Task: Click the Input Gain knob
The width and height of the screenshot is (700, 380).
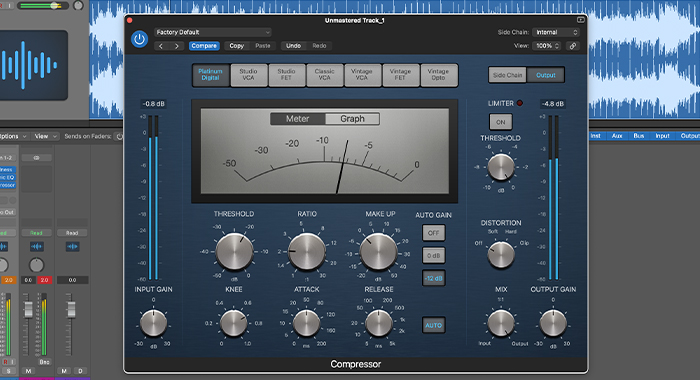Action: (x=154, y=323)
